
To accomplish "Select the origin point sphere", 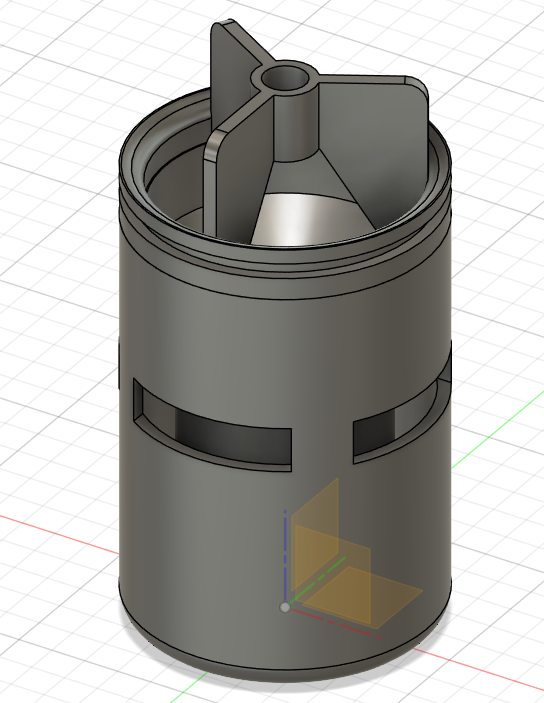I will tap(285, 607).
